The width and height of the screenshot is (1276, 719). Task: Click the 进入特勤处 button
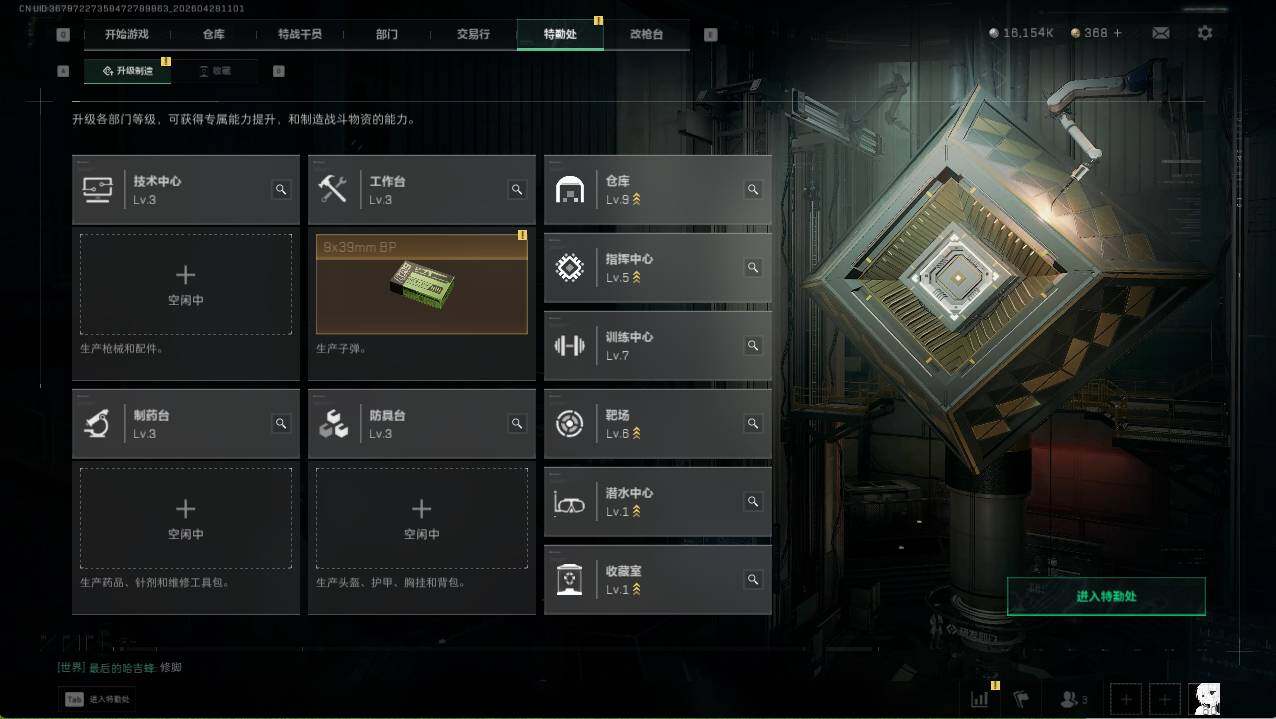1106,596
